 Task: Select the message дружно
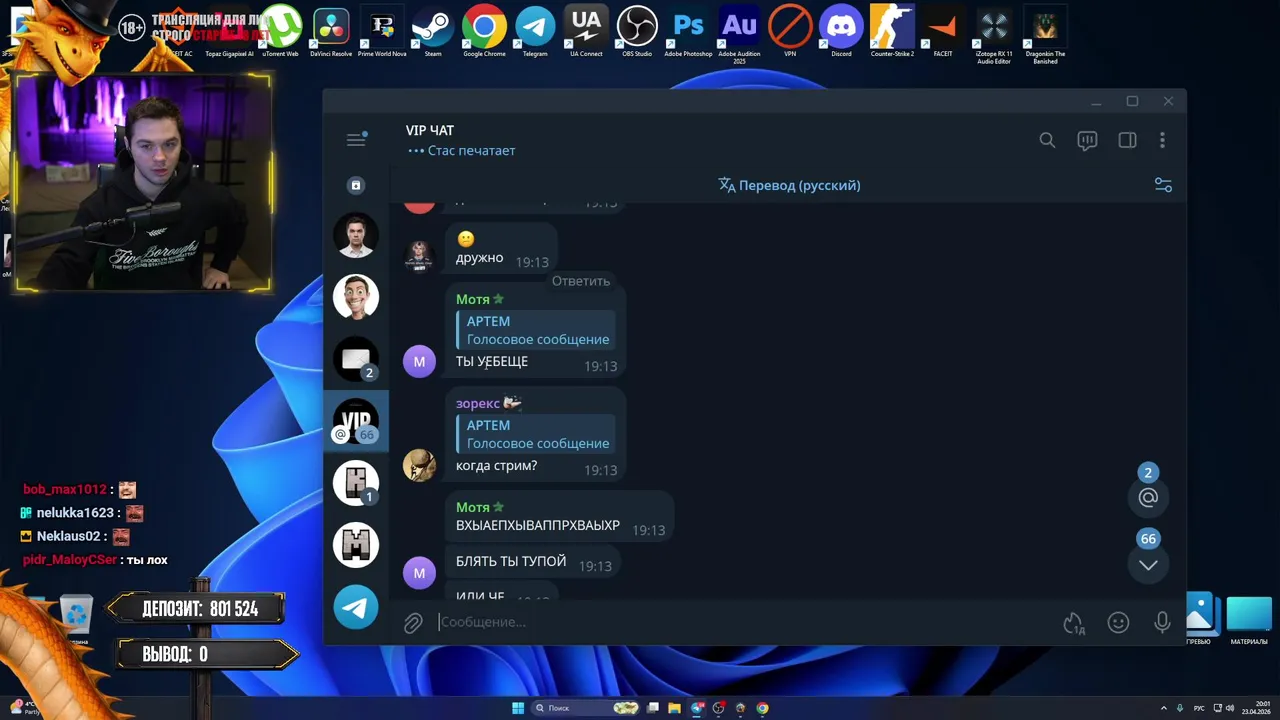(479, 258)
